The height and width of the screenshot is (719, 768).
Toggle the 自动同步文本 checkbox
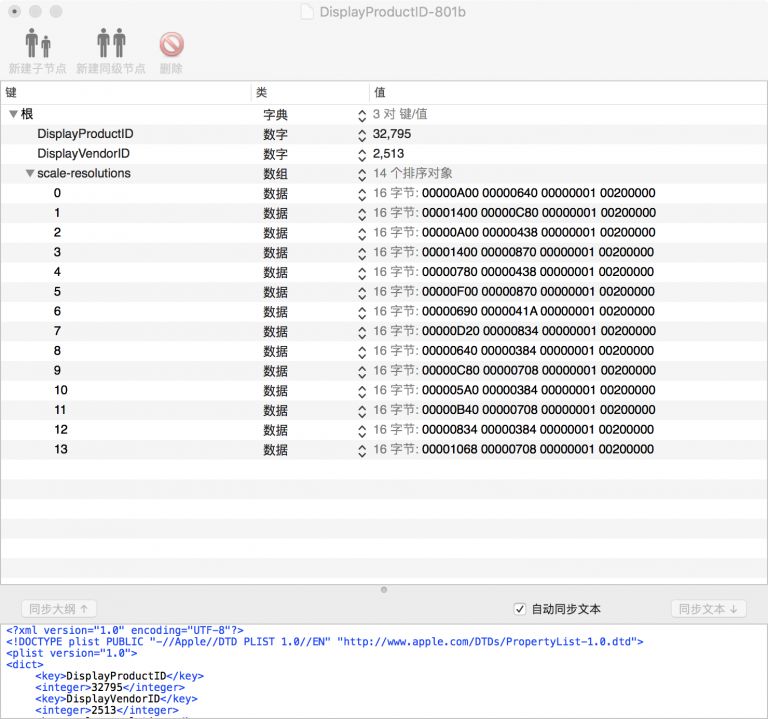tap(519, 609)
